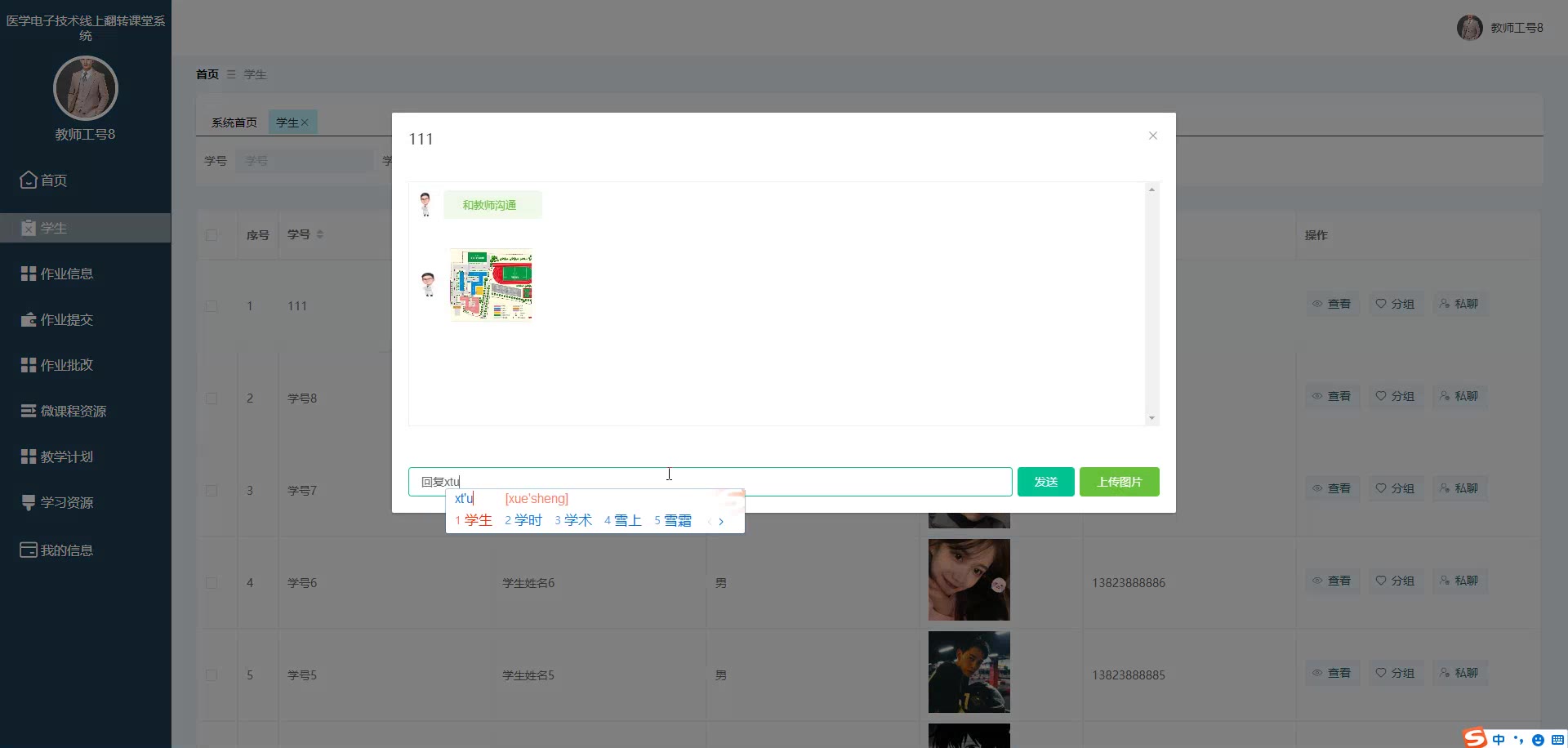Image resolution: width=1568 pixels, height=748 pixels.
Task: Click the 首页 home icon in sidebar
Action: tap(29, 180)
